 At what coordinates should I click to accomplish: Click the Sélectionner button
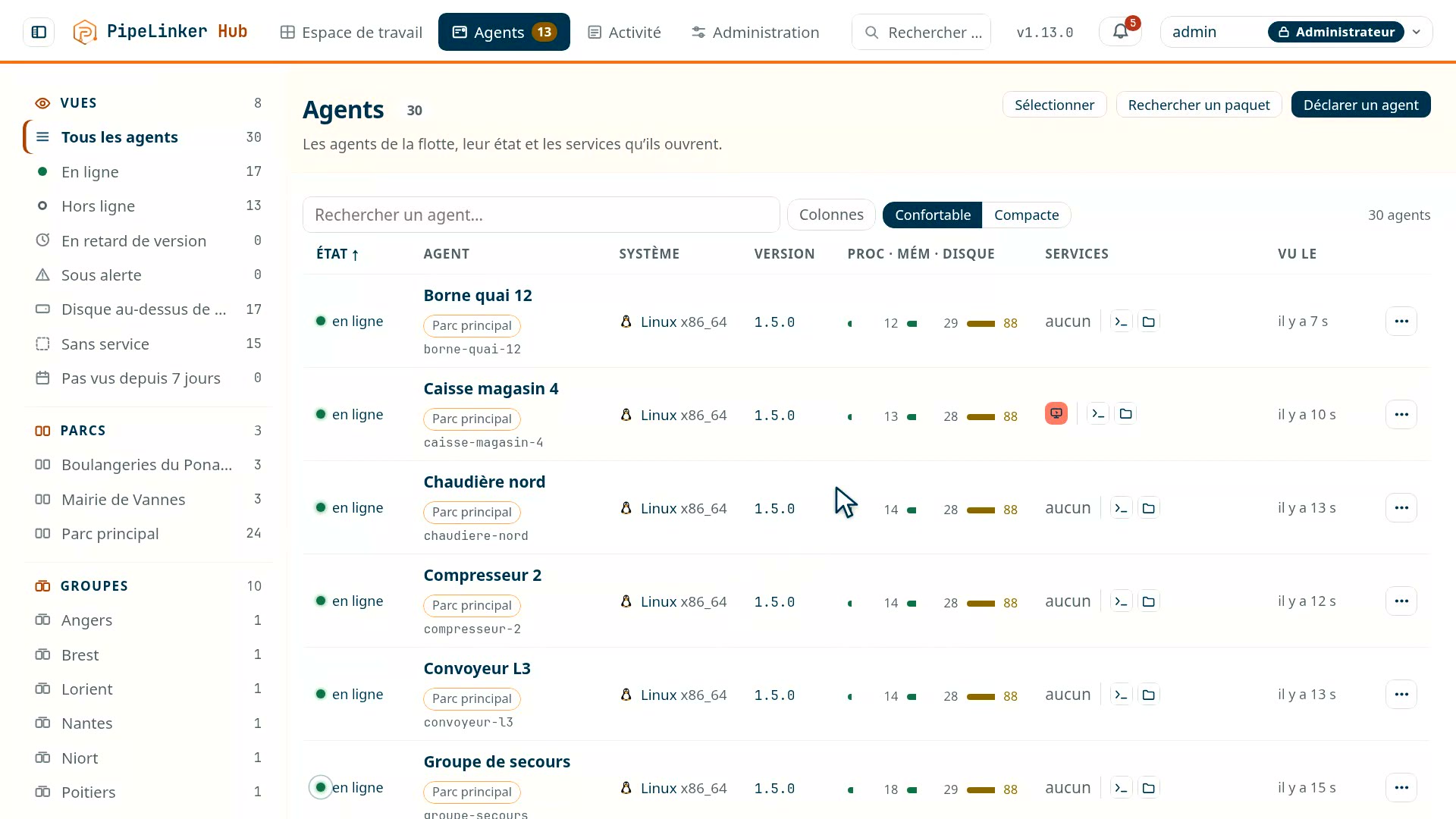point(1054,105)
